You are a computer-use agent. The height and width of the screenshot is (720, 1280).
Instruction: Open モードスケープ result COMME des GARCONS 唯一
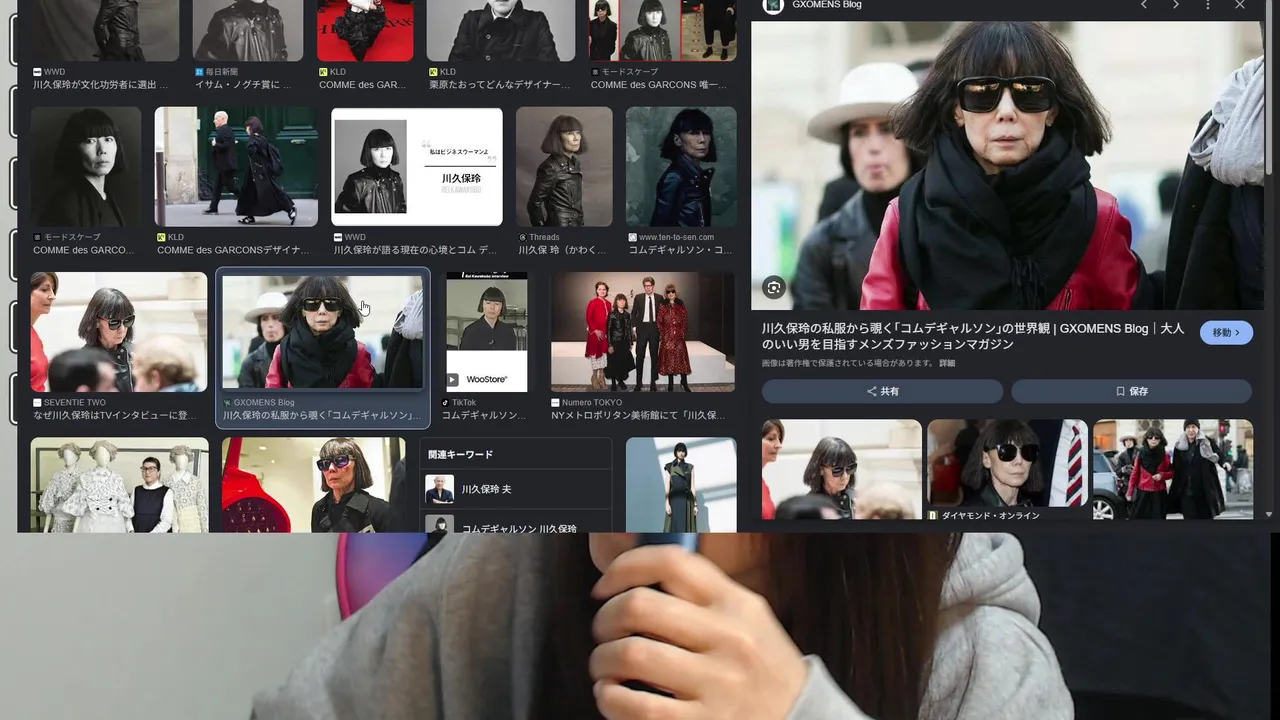659,85
